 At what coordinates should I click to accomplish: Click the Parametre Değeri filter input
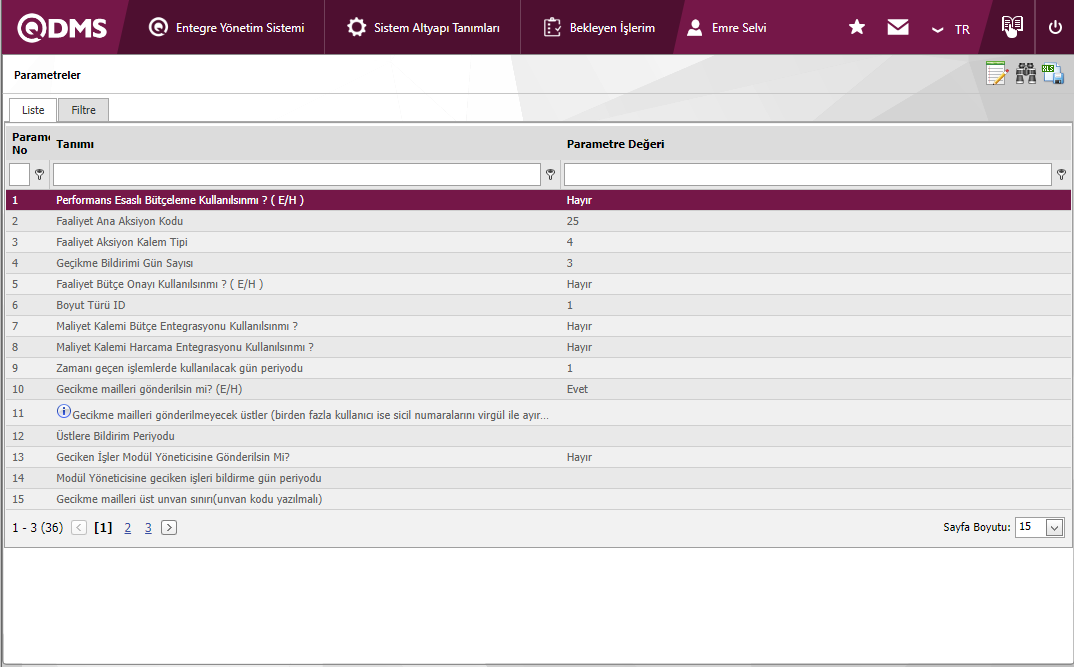[807, 175]
